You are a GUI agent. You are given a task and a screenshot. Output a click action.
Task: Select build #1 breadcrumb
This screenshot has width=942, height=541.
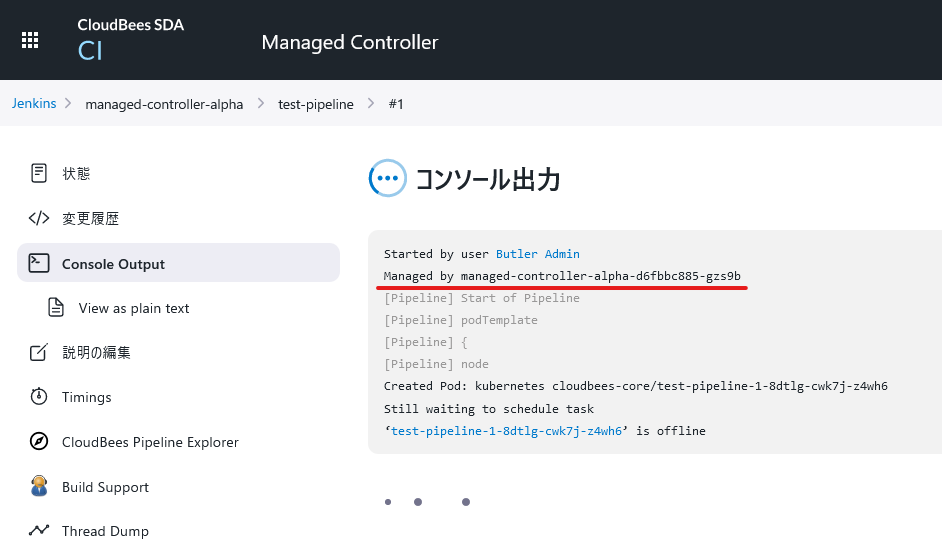pos(396,104)
